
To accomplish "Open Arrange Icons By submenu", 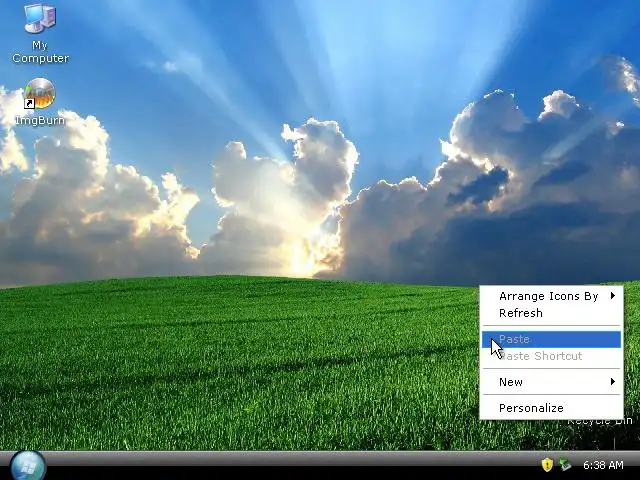I will point(551,296).
